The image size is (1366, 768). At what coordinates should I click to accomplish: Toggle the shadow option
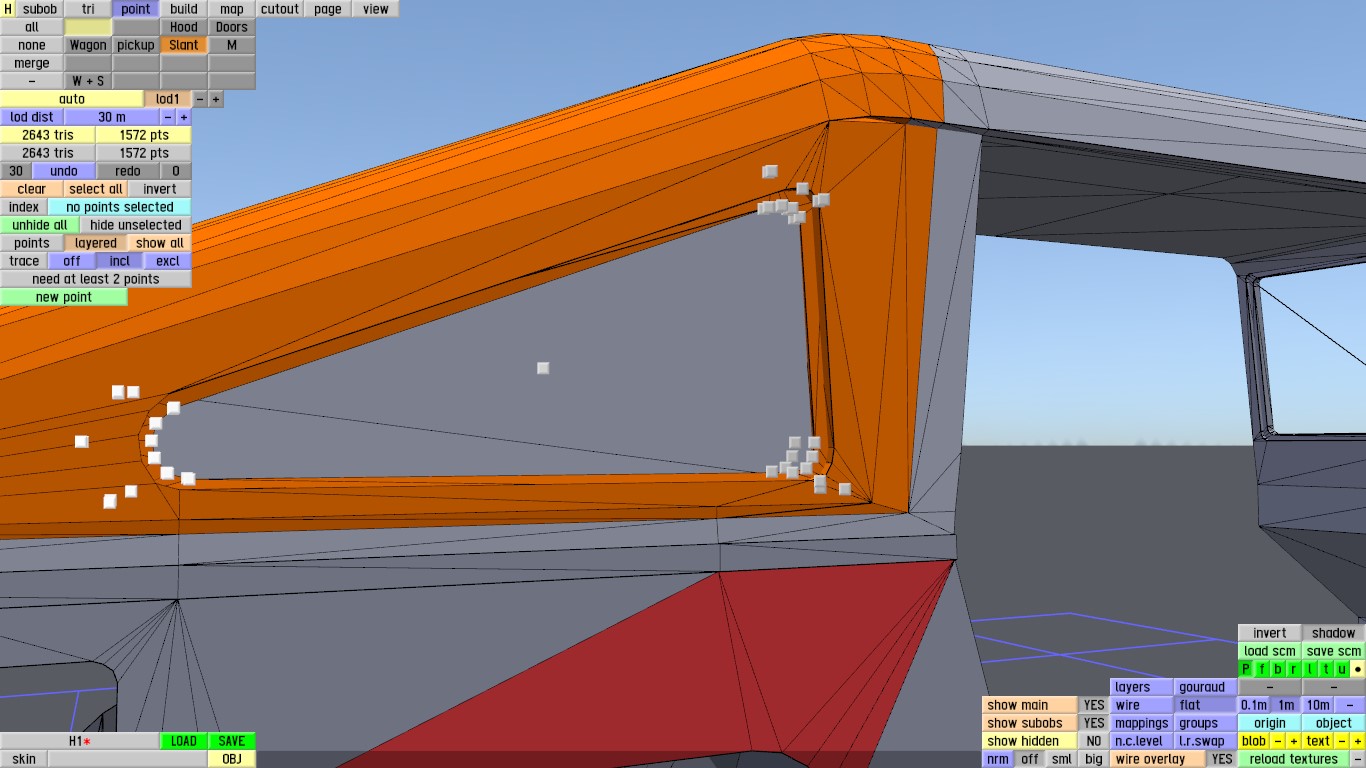pos(1334,633)
